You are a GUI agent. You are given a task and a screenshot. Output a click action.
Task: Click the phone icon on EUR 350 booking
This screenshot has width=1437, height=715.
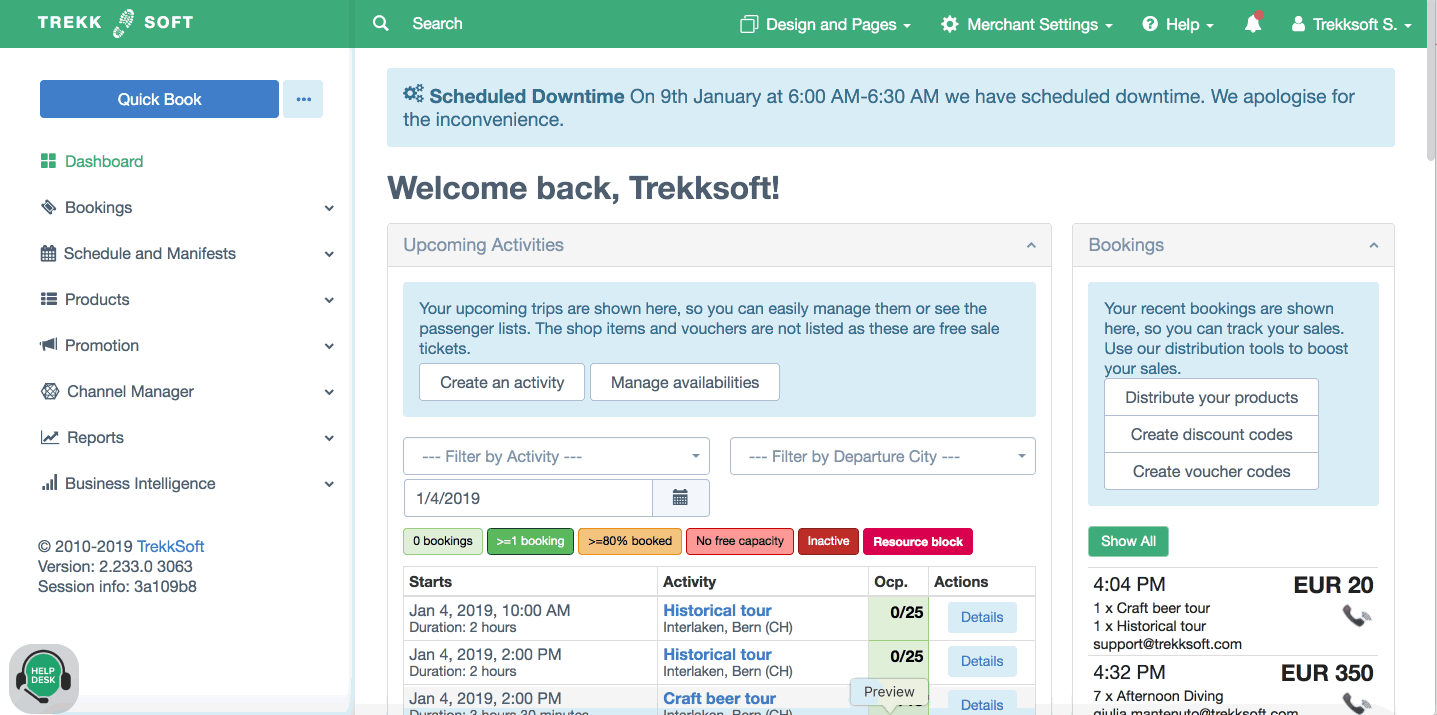[1356, 703]
